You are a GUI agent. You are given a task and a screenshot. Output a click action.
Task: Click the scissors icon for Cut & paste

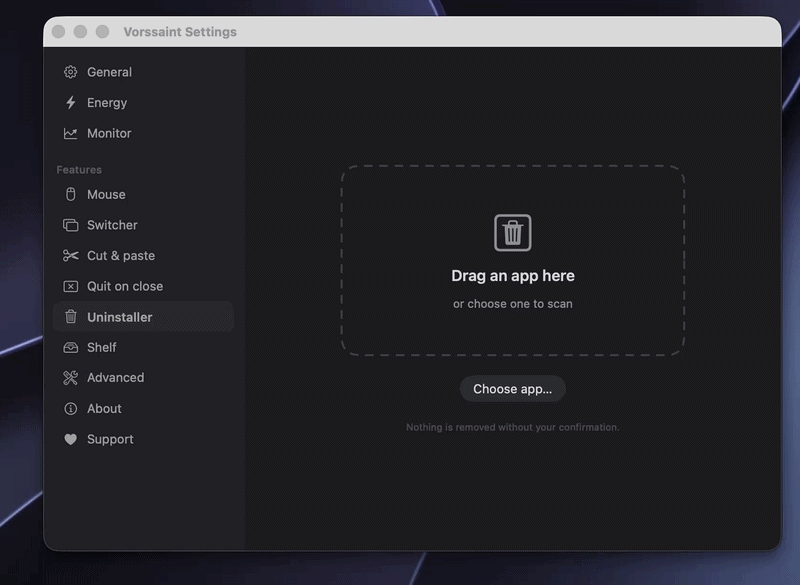(70, 256)
